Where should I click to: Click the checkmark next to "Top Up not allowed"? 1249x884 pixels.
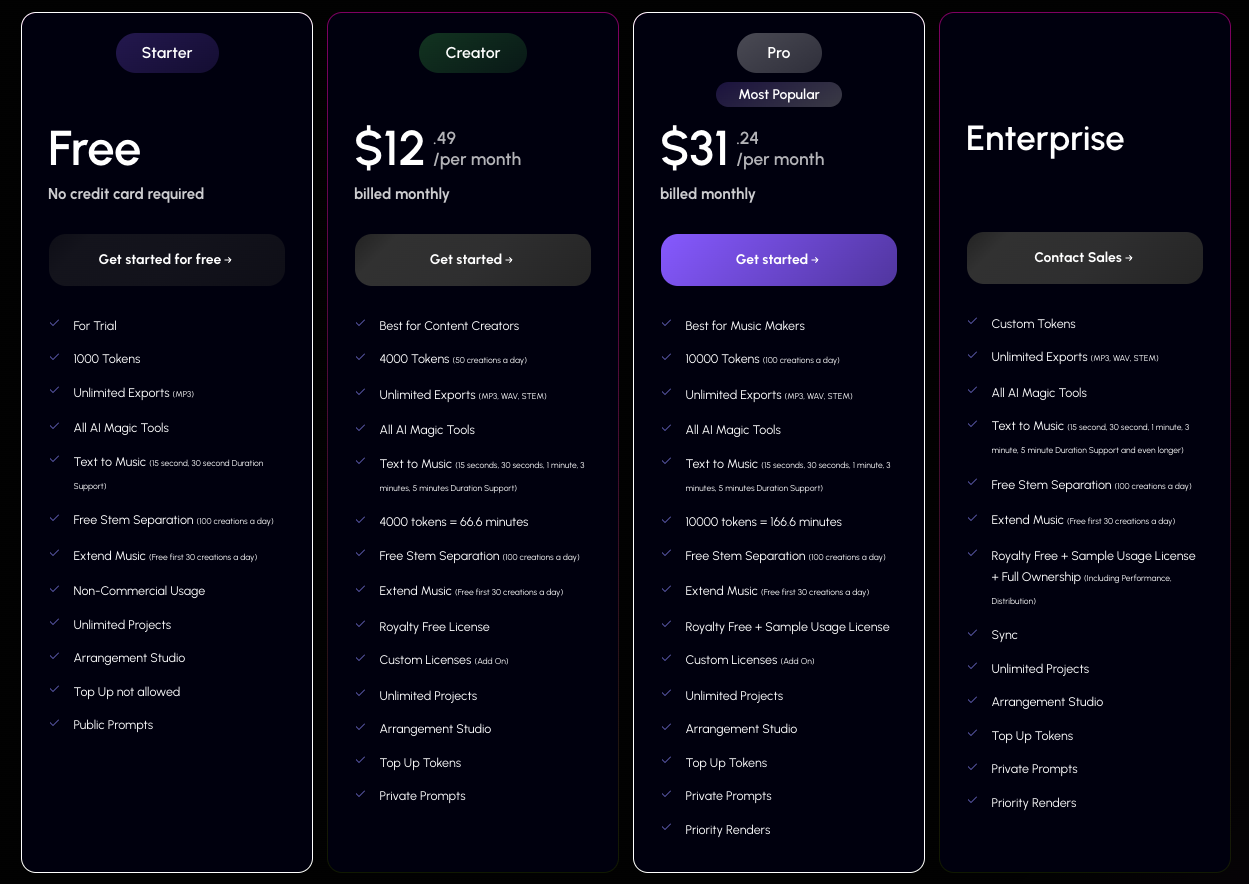(x=54, y=690)
